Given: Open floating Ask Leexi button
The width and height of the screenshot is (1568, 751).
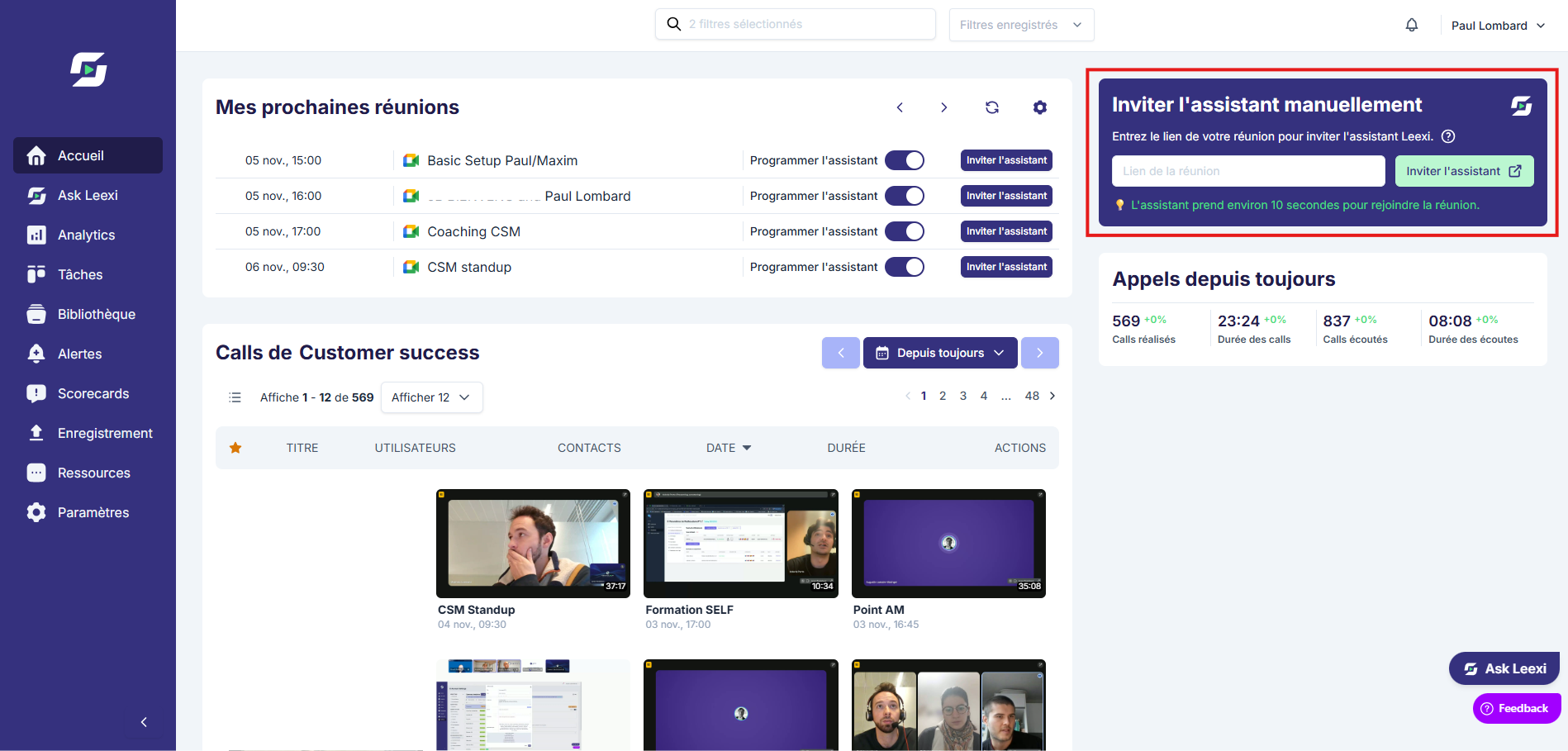Looking at the screenshot, I should coord(1504,668).
